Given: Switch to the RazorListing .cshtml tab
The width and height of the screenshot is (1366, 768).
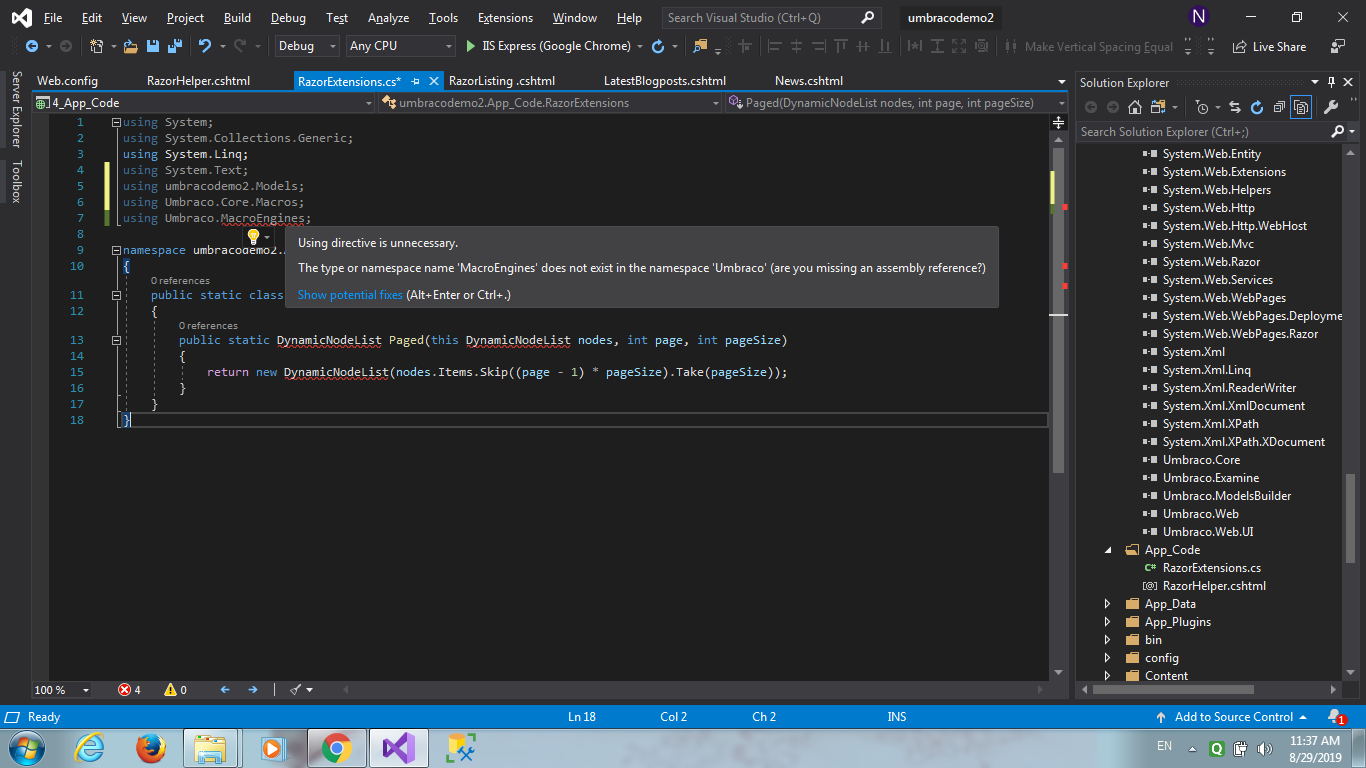Looking at the screenshot, I should point(502,81).
